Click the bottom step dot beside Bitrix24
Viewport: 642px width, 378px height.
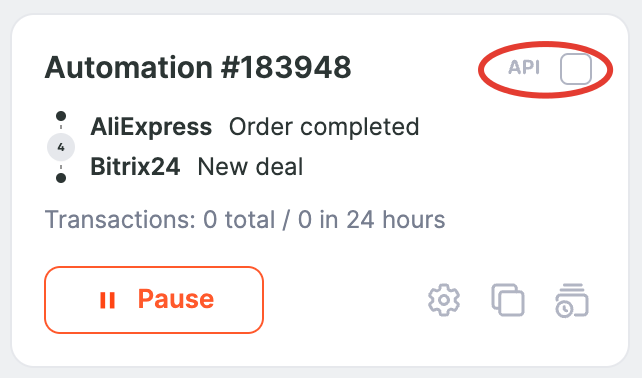click(x=61, y=178)
